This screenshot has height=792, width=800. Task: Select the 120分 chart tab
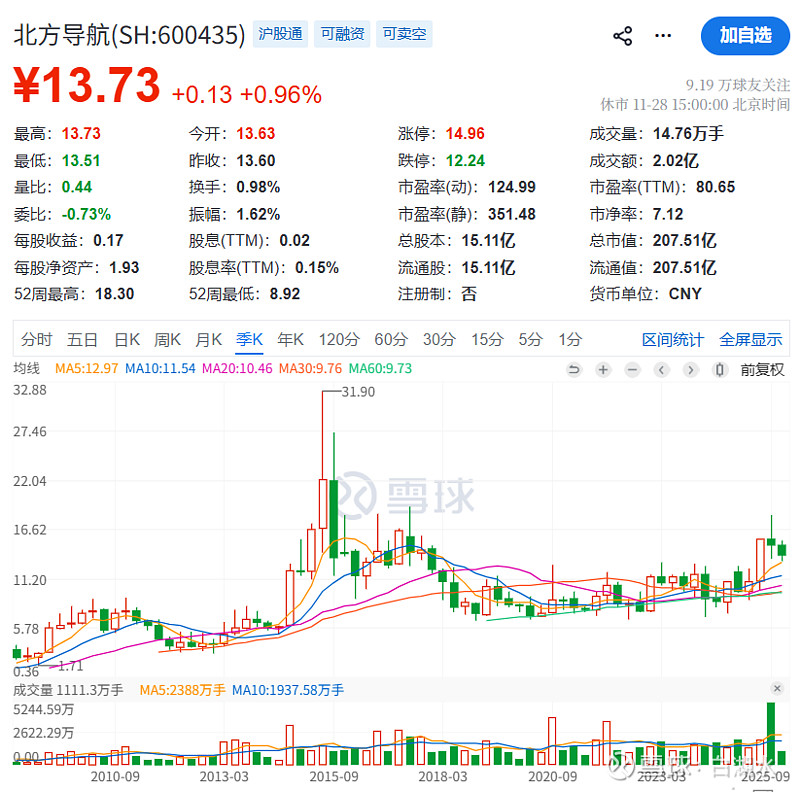tap(339, 339)
